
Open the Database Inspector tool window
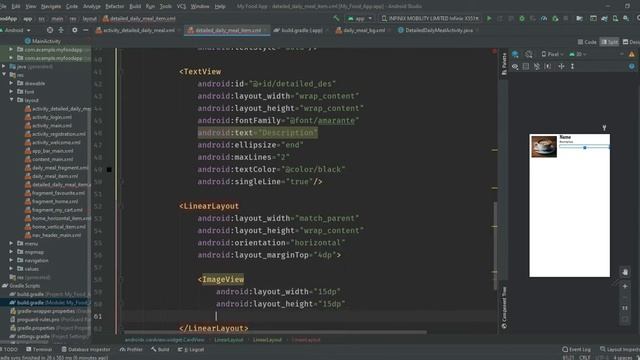pos(86,349)
